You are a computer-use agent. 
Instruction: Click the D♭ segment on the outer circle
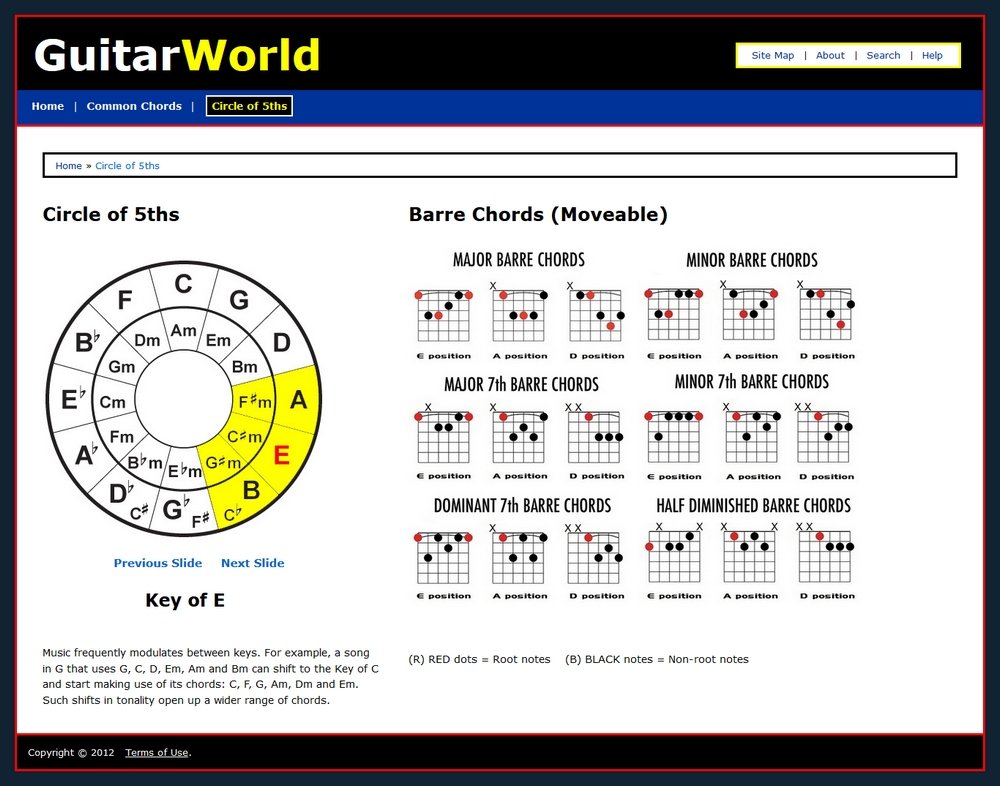point(121,493)
